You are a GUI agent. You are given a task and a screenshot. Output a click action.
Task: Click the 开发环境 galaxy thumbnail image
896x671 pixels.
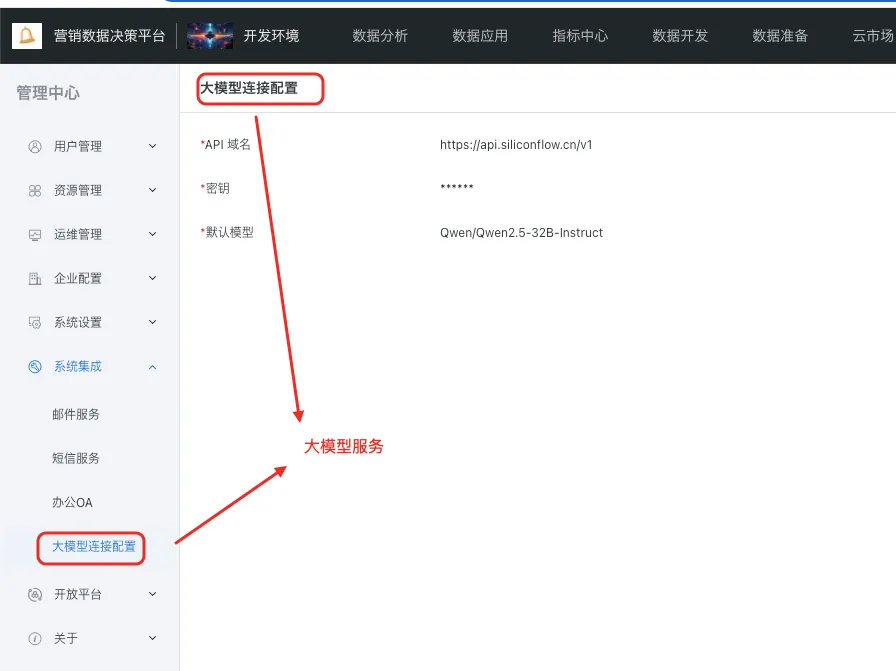coord(210,35)
